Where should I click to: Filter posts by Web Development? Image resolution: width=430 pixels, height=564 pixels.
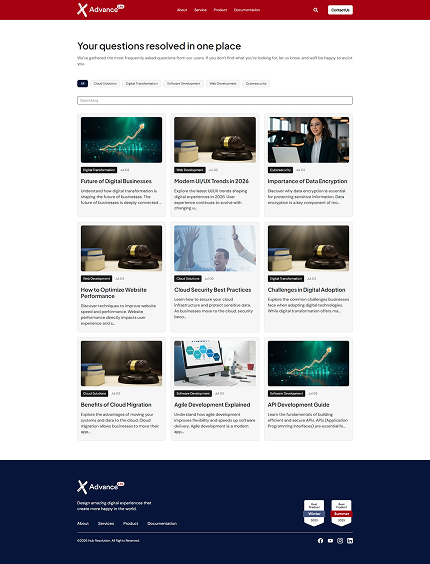223,83
